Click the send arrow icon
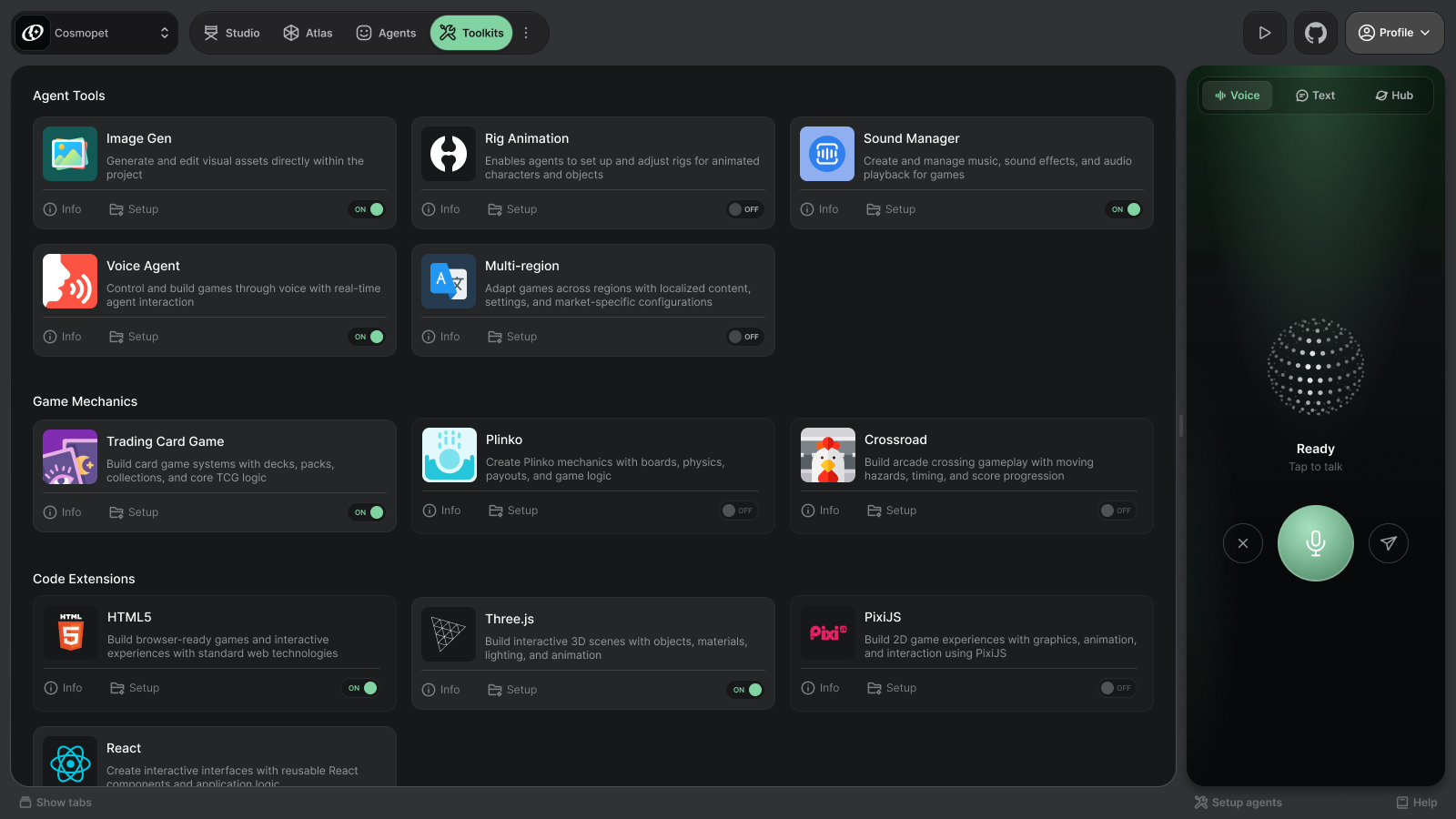This screenshot has height=819, width=1456. [1389, 543]
